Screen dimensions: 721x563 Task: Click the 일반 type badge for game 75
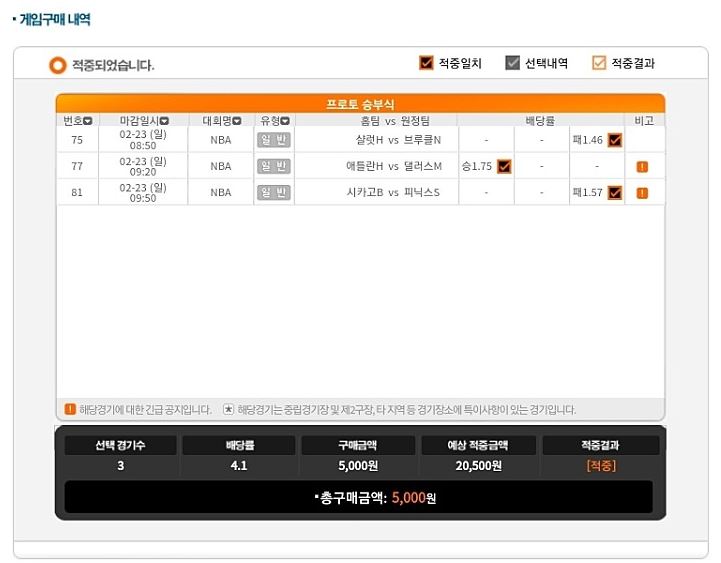coord(274,140)
